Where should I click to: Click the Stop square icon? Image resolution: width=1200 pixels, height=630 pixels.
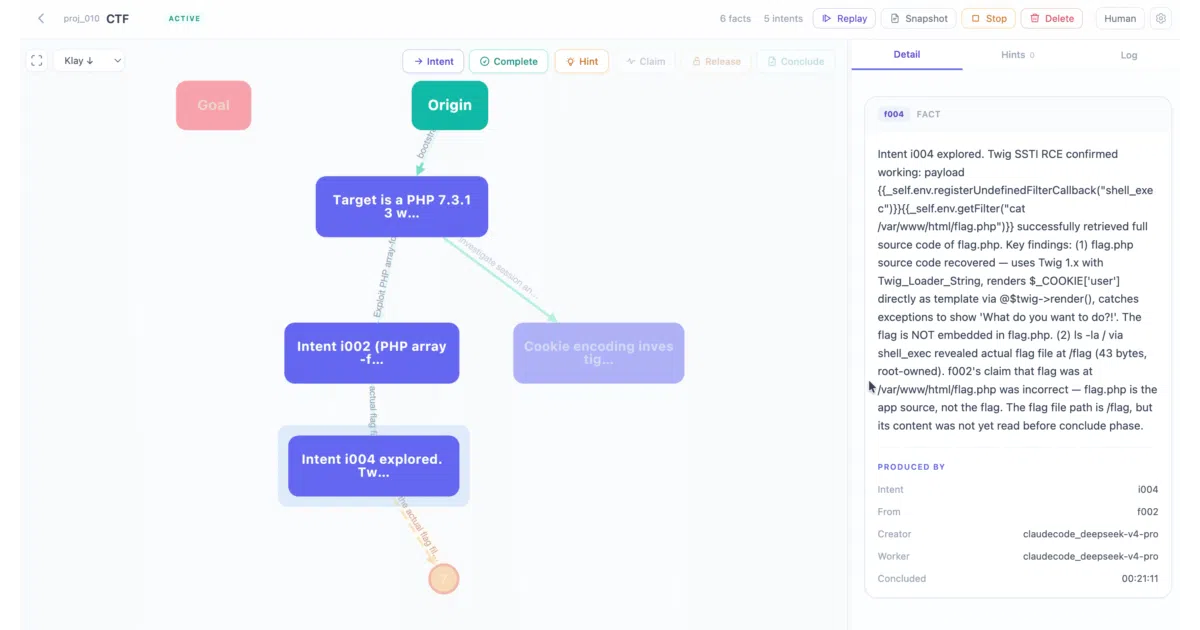click(975, 19)
